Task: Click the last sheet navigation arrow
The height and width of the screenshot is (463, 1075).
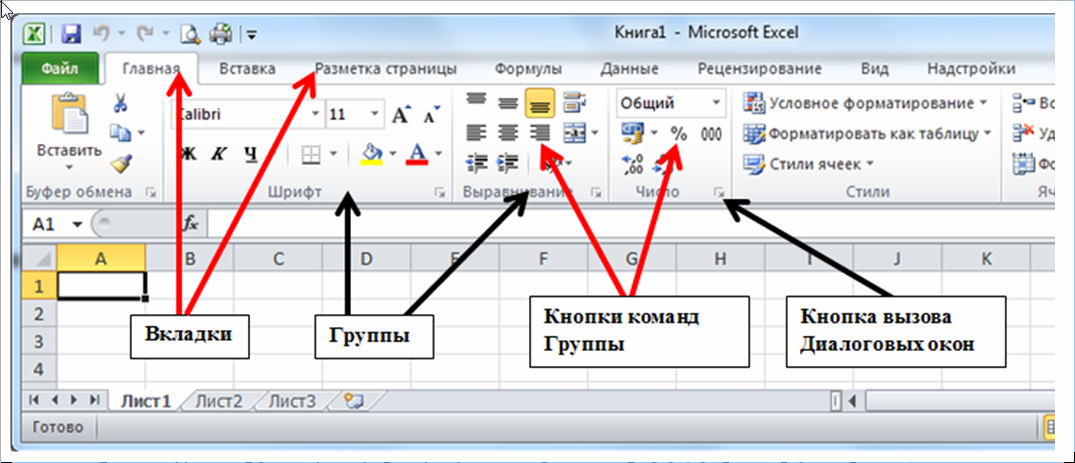Action: tap(95, 400)
